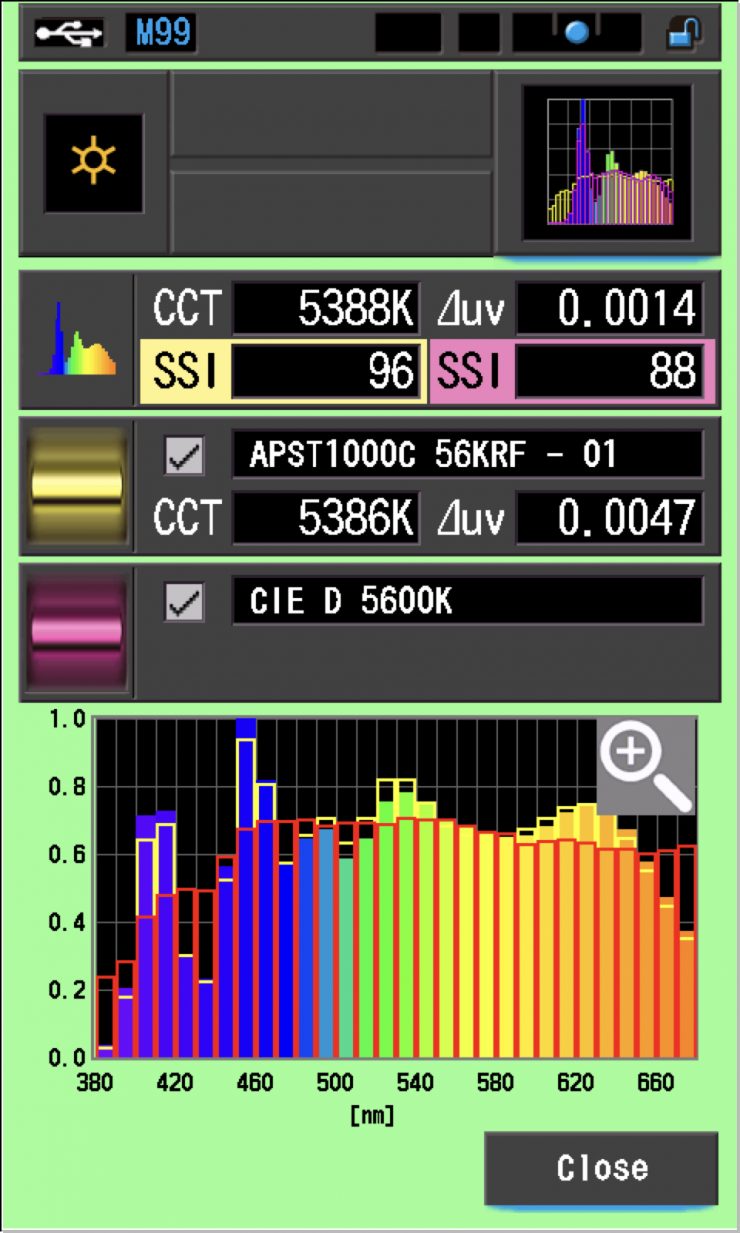
Task: Tap the rainbow spectrum icon beside CCT
Action: click(77, 340)
